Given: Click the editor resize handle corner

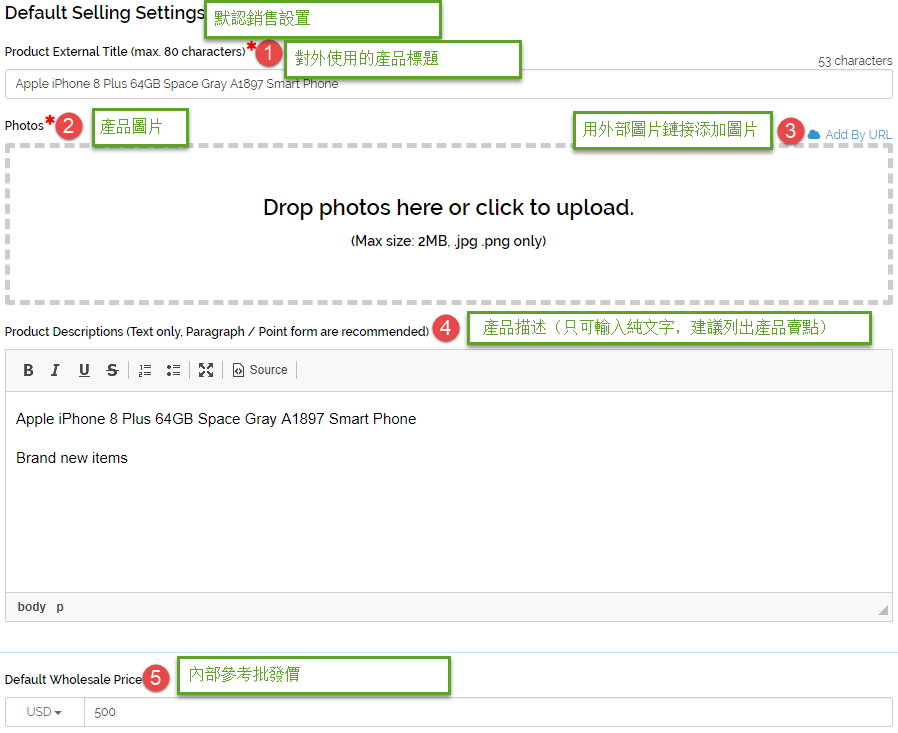Looking at the screenshot, I should click(x=883, y=610).
